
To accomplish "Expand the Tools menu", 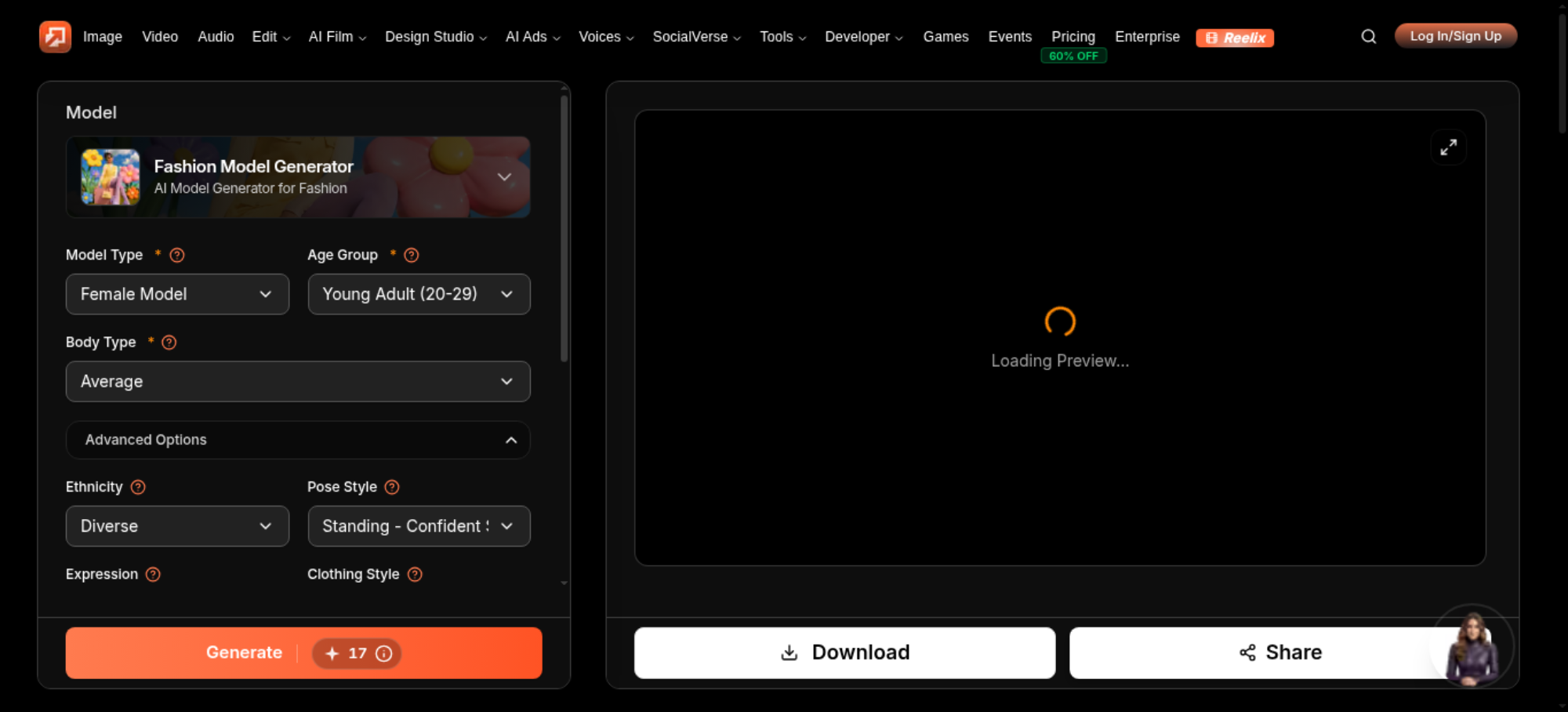I will click(782, 37).
